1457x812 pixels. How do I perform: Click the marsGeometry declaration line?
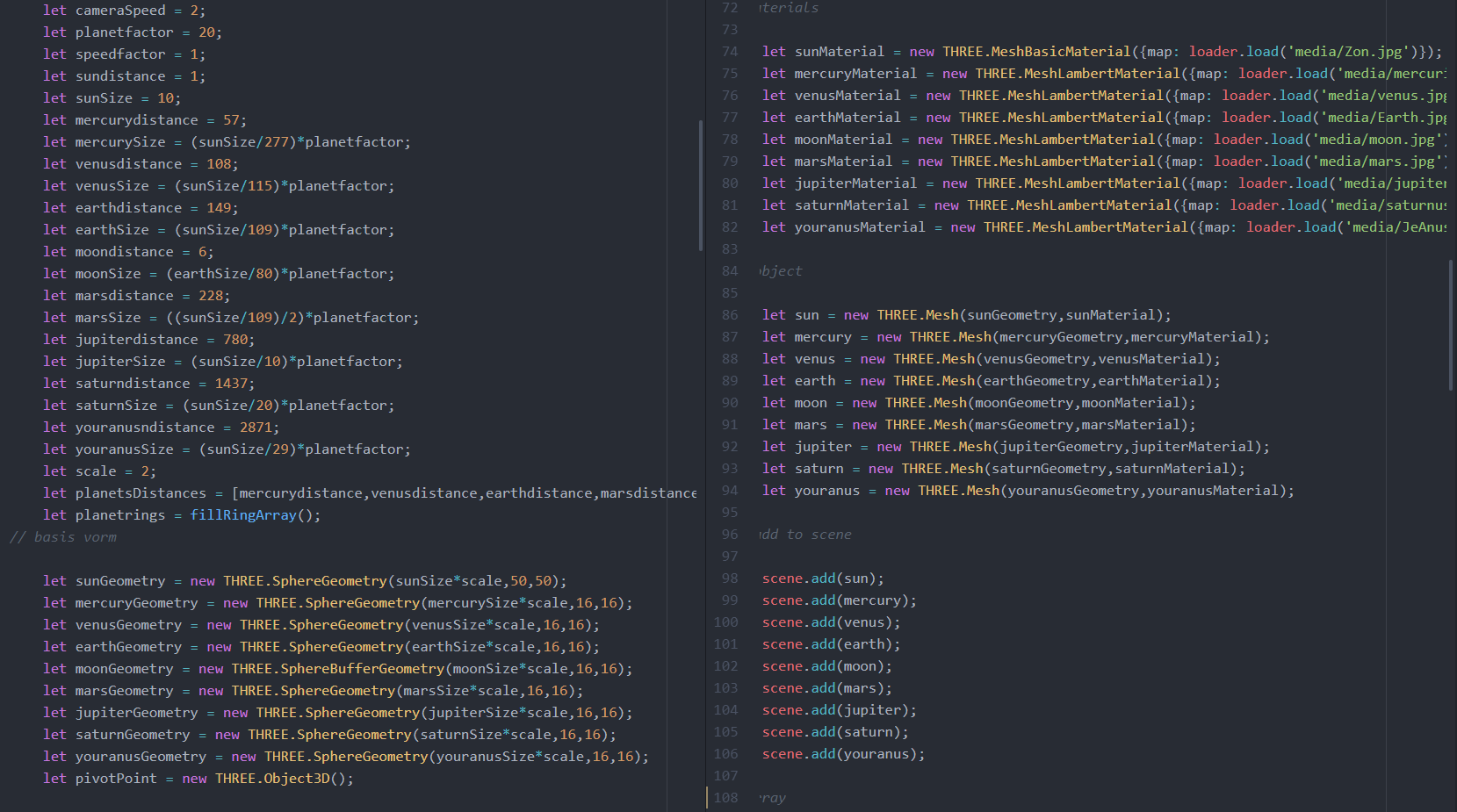click(313, 691)
